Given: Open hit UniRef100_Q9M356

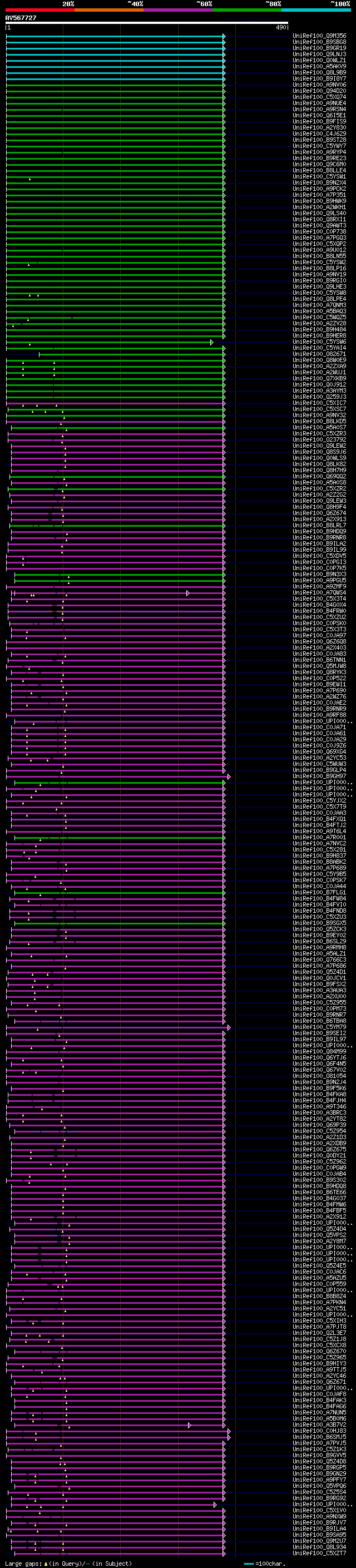Looking at the screenshot, I should 319,36.
